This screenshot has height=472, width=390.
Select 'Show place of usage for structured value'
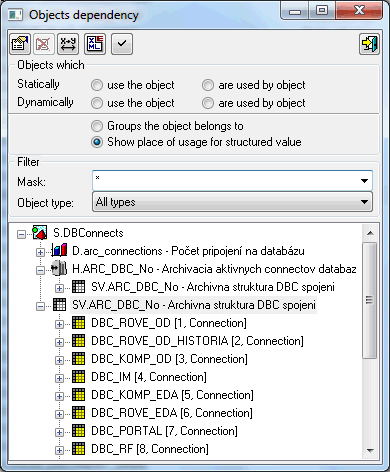coord(97,142)
